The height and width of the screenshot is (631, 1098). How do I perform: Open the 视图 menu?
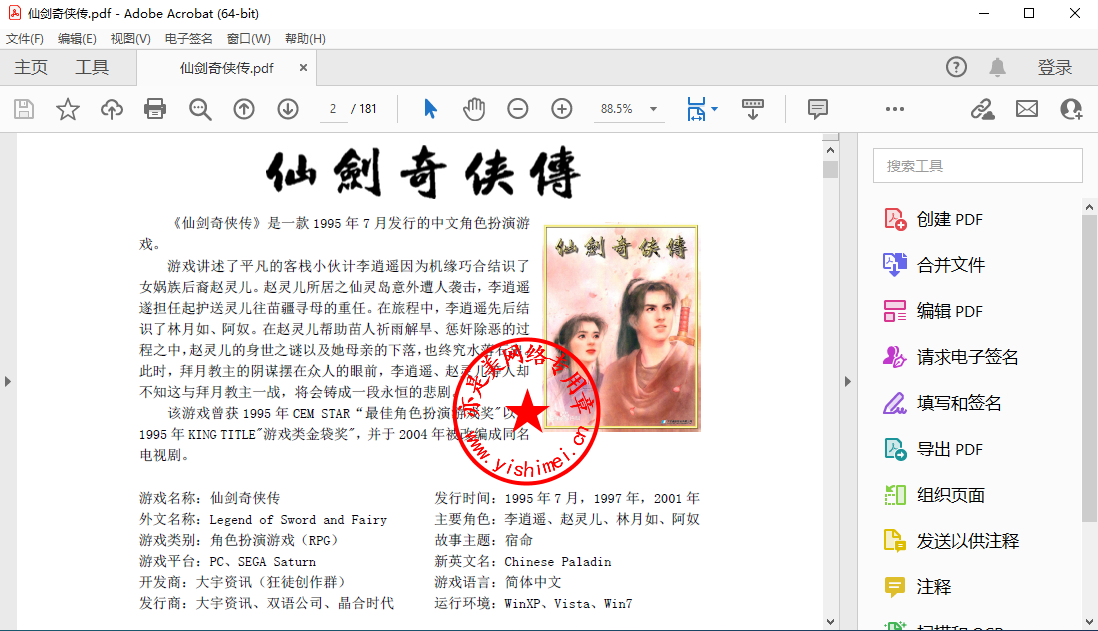click(130, 39)
